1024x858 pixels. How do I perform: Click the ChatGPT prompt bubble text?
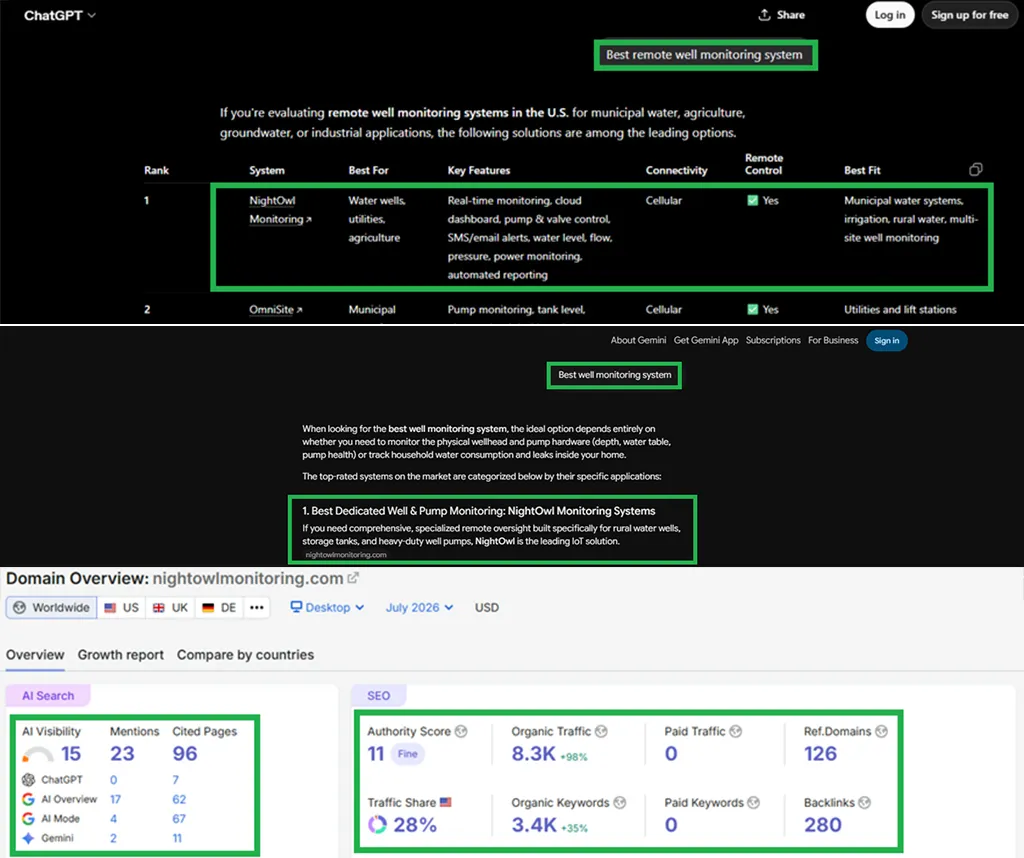point(704,55)
